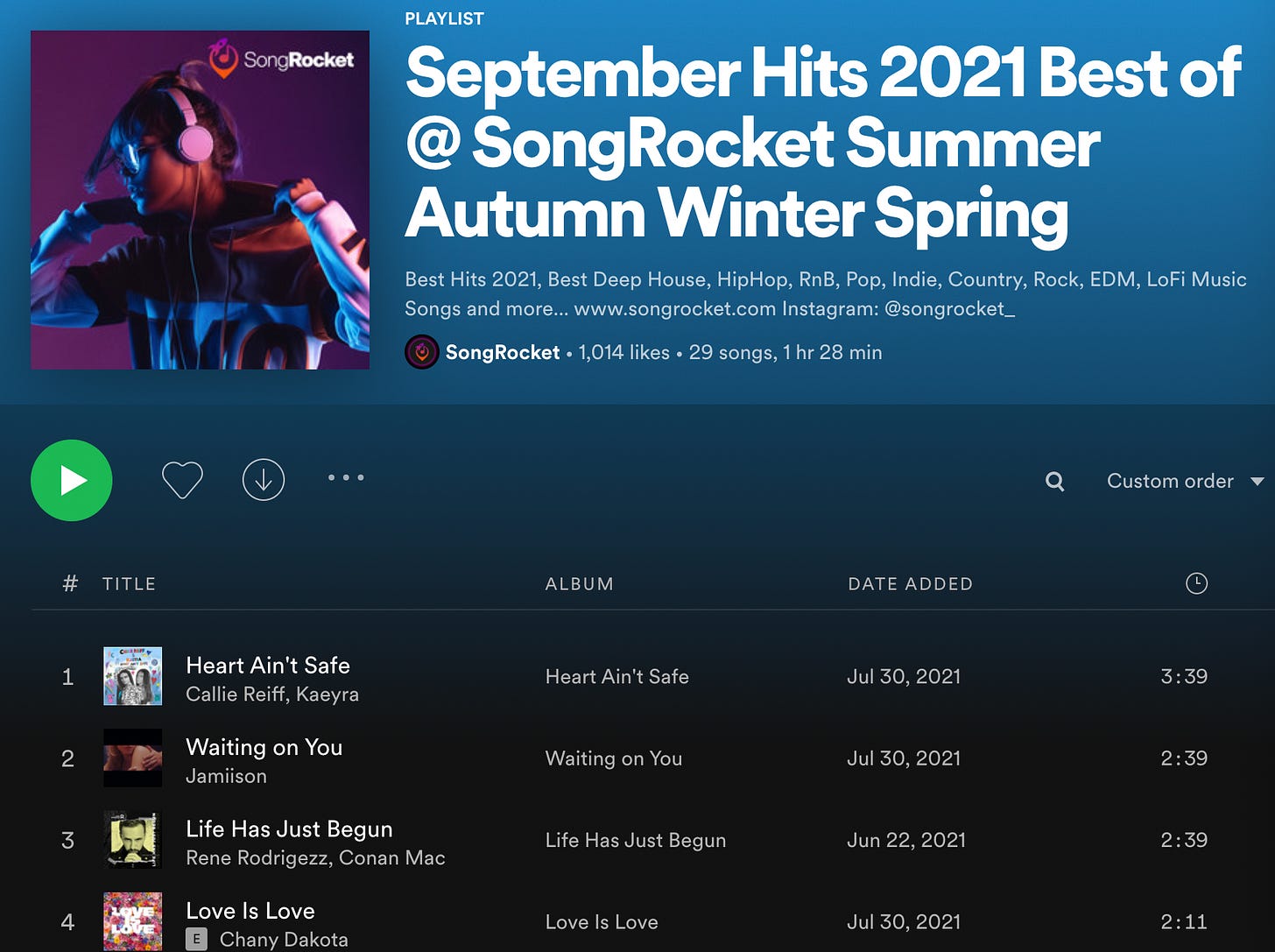Open the playlist cover image
The width and height of the screenshot is (1275, 952).
(x=200, y=200)
